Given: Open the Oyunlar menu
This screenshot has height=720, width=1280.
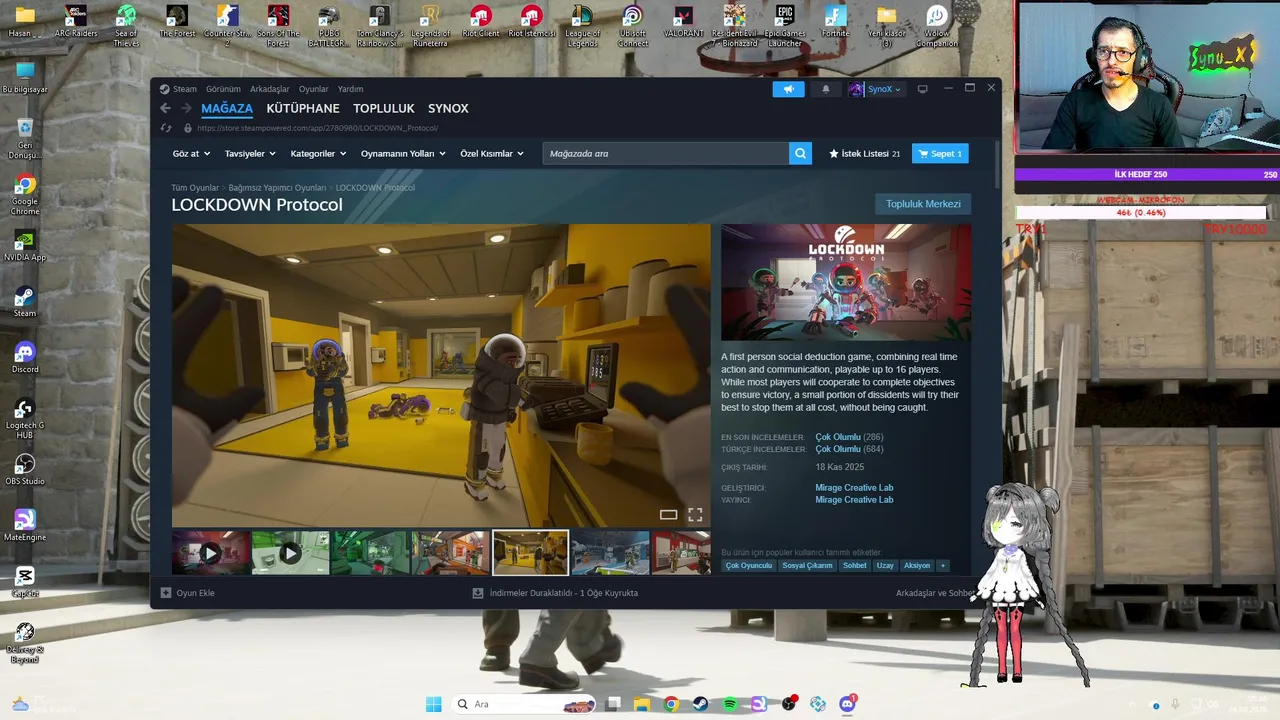Looking at the screenshot, I should coord(313,89).
